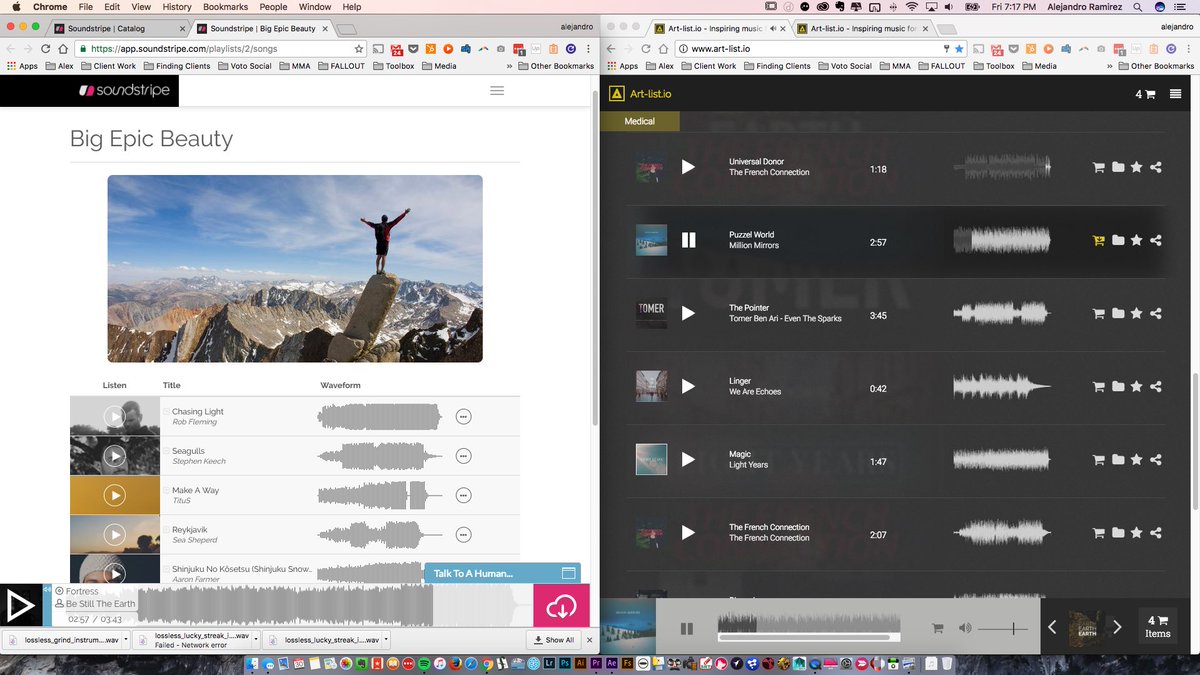Open the Finding Clients bookmark folder in left window
1200x675 pixels.
pos(177,66)
